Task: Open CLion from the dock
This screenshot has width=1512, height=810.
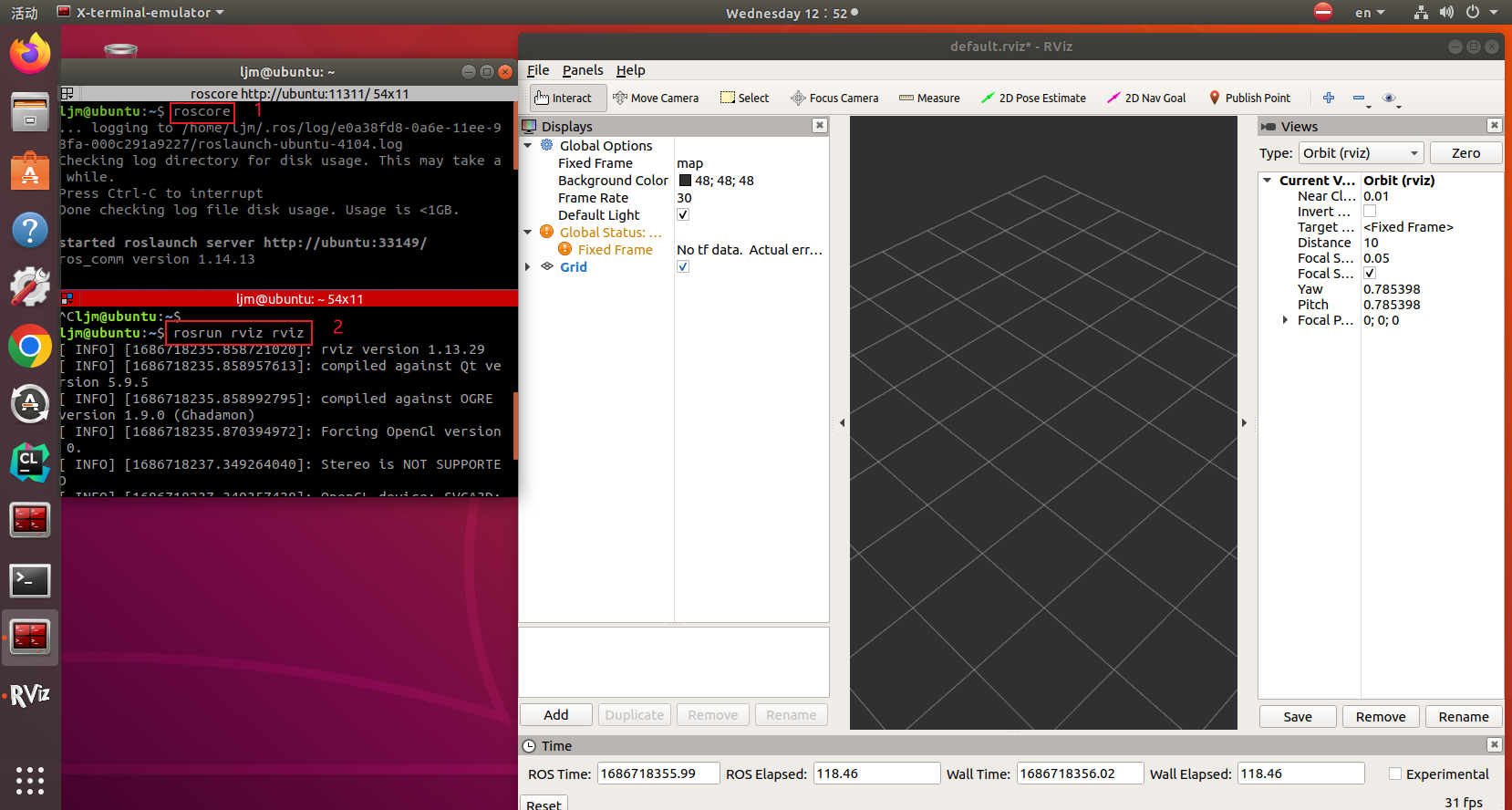Action: pos(30,463)
